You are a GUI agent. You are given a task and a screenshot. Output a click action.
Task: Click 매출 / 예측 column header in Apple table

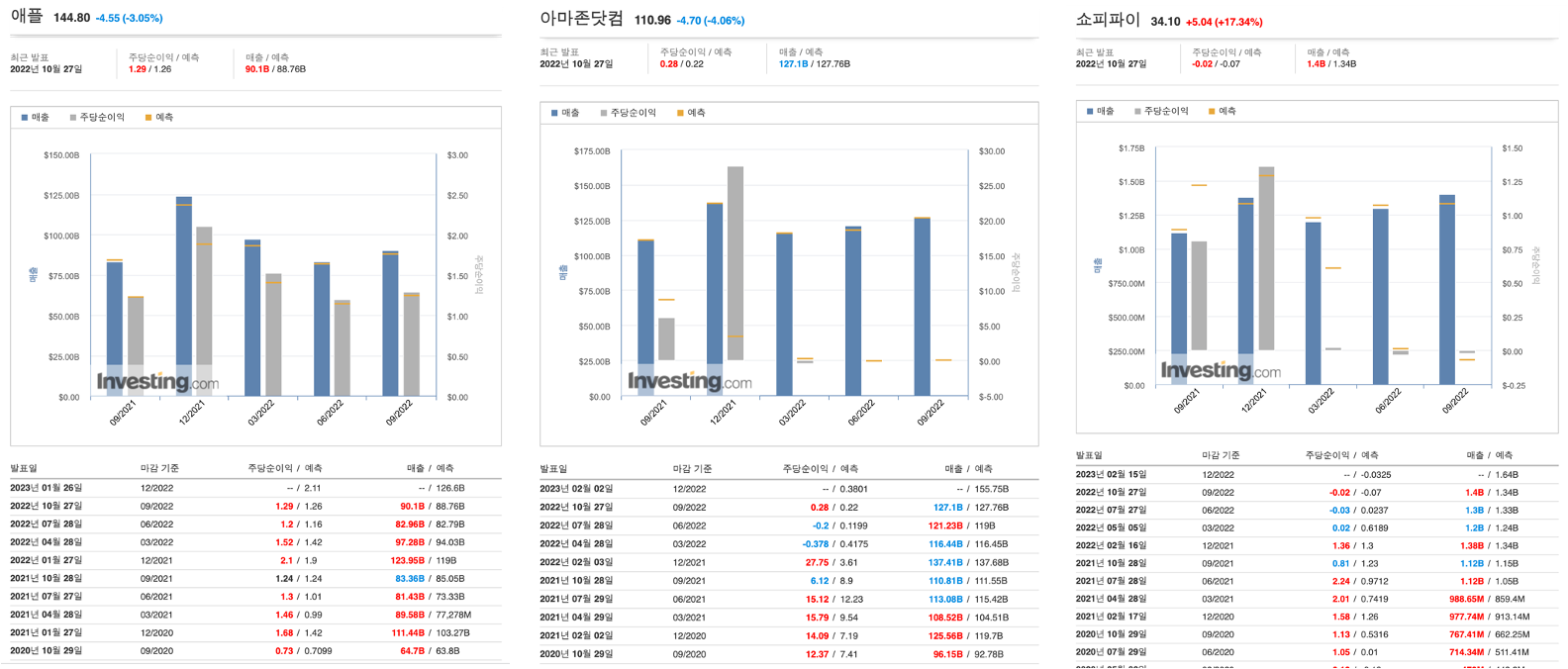(x=430, y=468)
